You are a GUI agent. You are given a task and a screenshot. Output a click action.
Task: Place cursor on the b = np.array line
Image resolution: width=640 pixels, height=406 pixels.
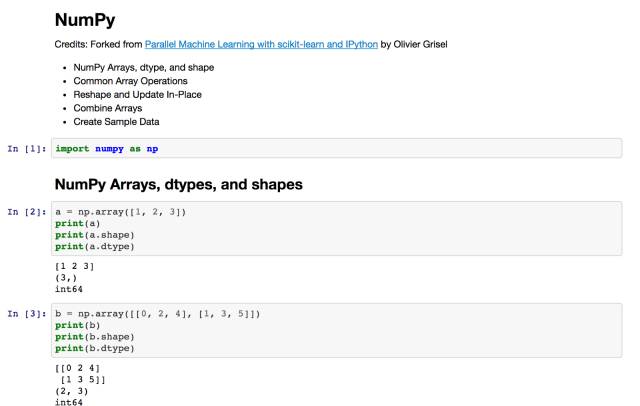[x=158, y=314]
